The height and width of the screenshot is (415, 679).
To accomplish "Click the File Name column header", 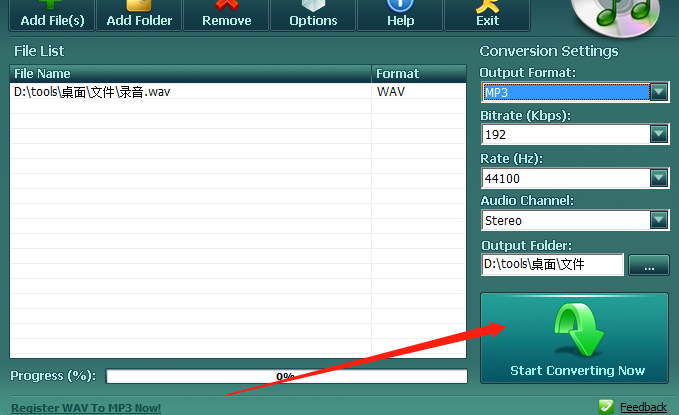I will [x=191, y=74].
